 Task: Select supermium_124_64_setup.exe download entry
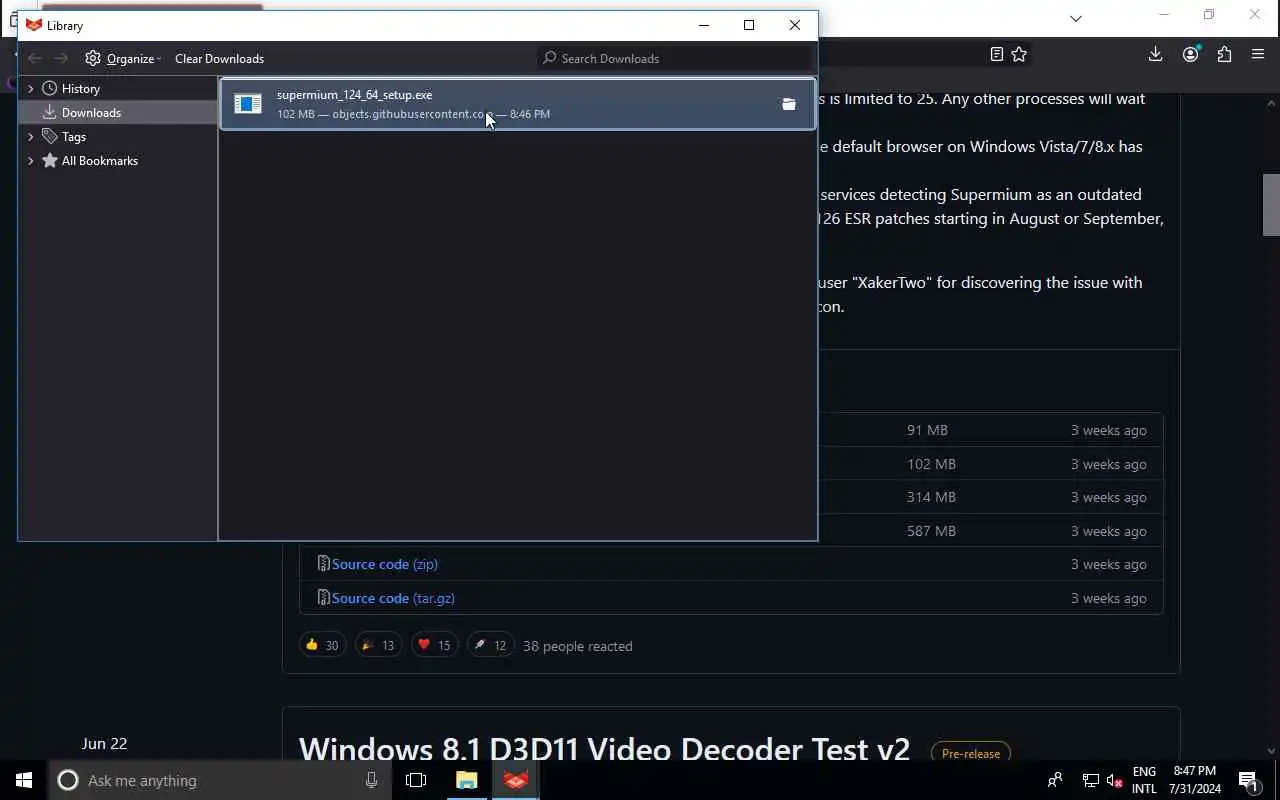coord(517,104)
